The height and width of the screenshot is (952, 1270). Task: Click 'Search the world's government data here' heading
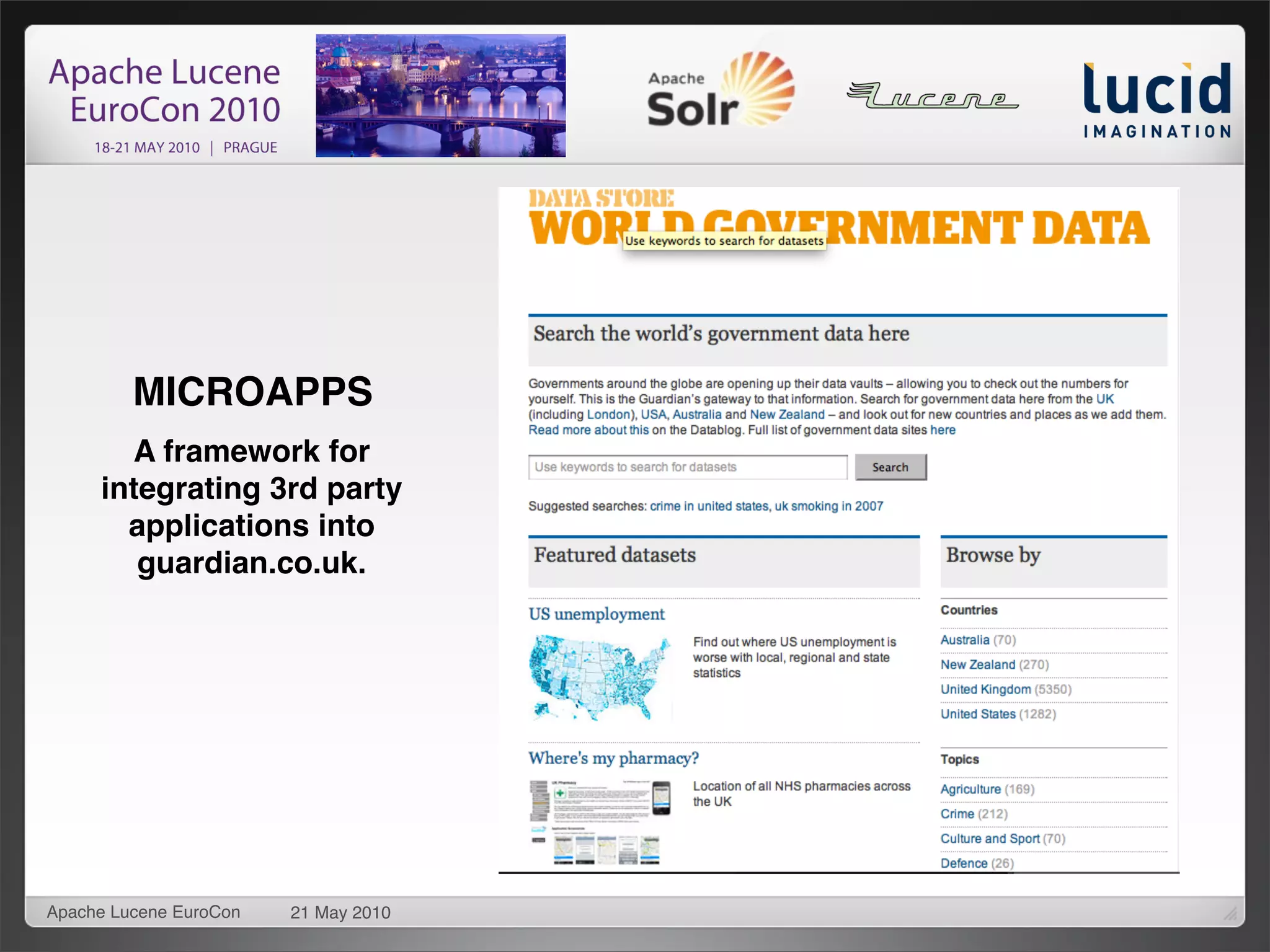tap(721, 334)
